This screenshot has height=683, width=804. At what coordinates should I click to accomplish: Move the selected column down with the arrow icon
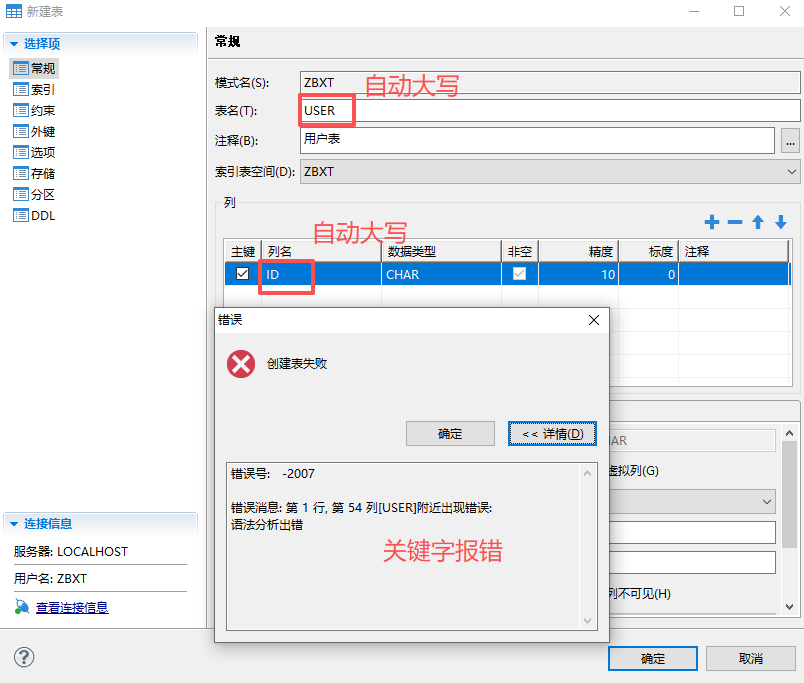coord(780,222)
